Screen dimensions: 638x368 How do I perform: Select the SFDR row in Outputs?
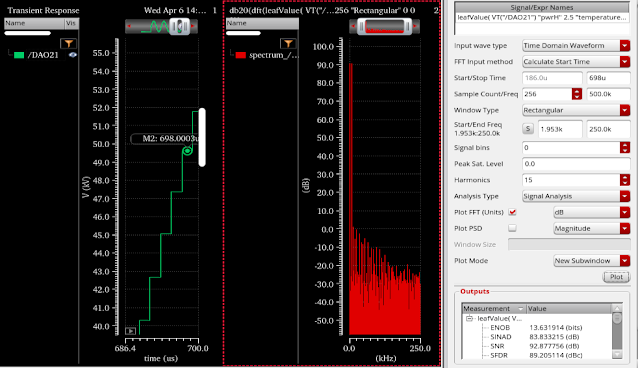537,355
